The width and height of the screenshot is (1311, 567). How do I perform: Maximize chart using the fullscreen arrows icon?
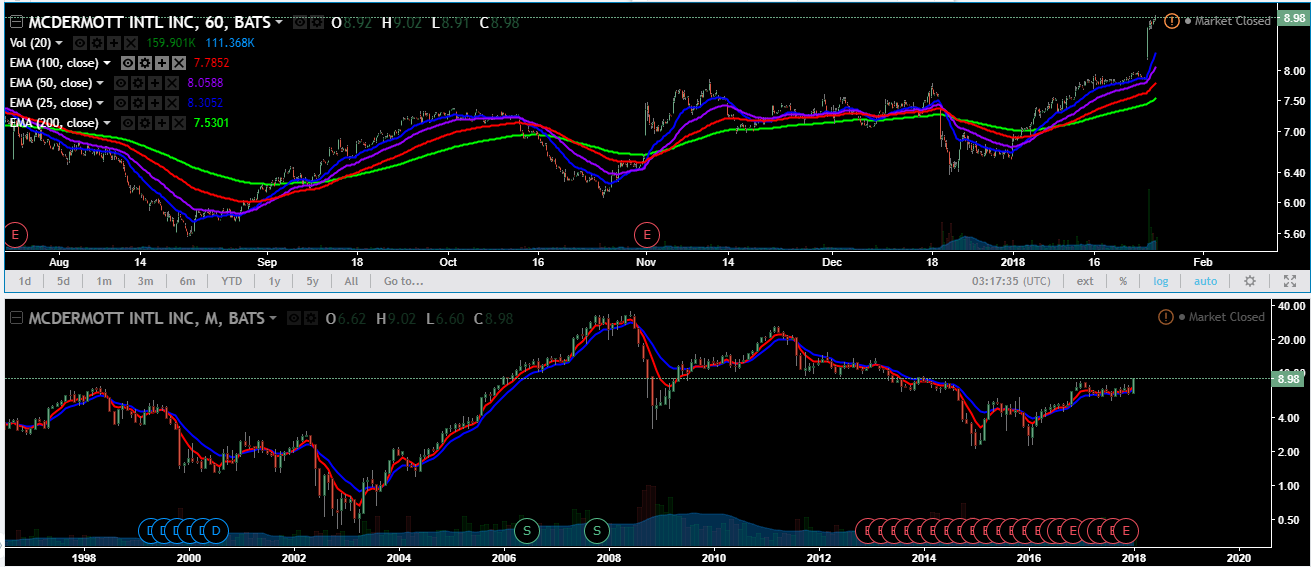1290,281
